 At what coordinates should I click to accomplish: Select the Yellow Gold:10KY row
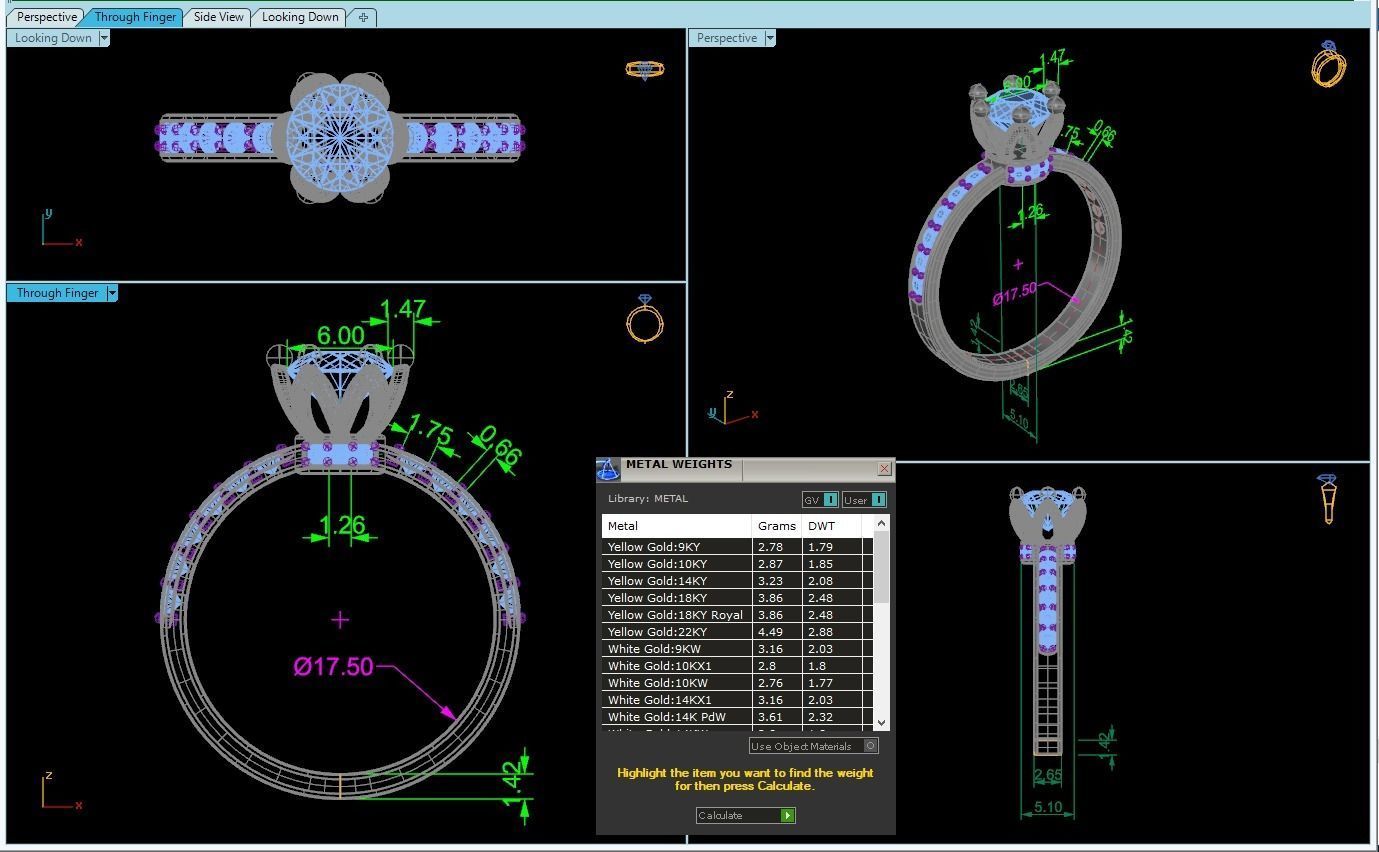(x=737, y=564)
